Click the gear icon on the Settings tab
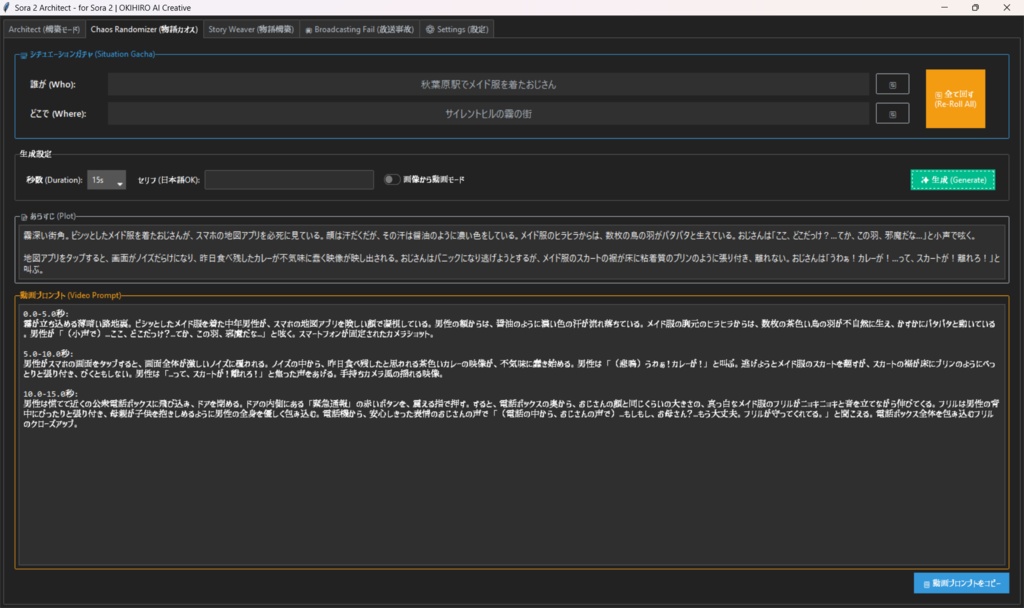Image resolution: width=1024 pixels, height=608 pixels. (428, 29)
